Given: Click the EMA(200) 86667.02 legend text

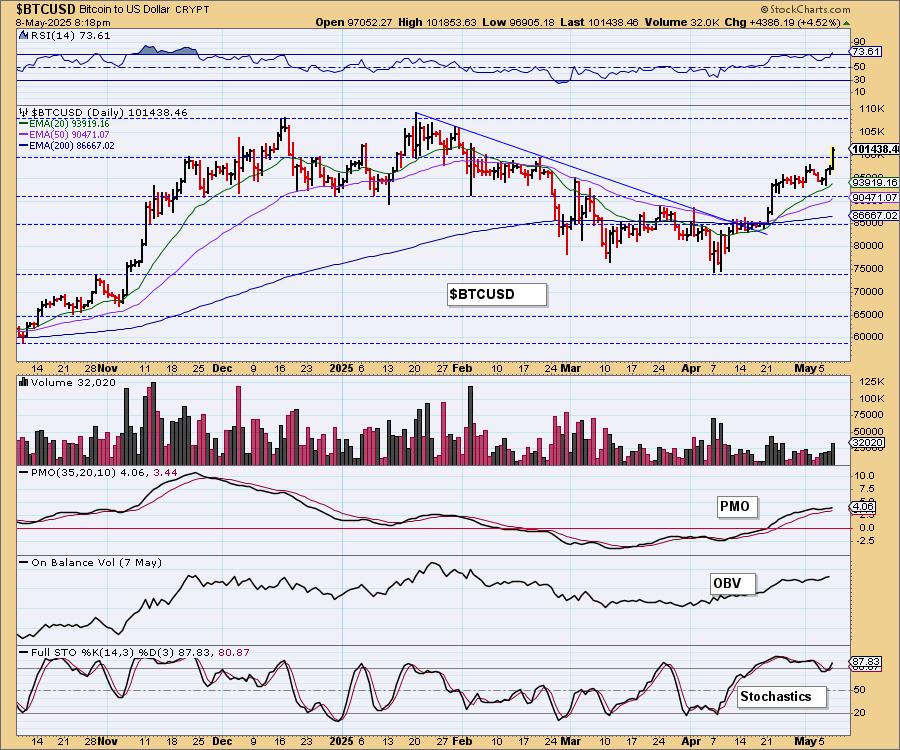Looking at the screenshot, I should [x=72, y=146].
